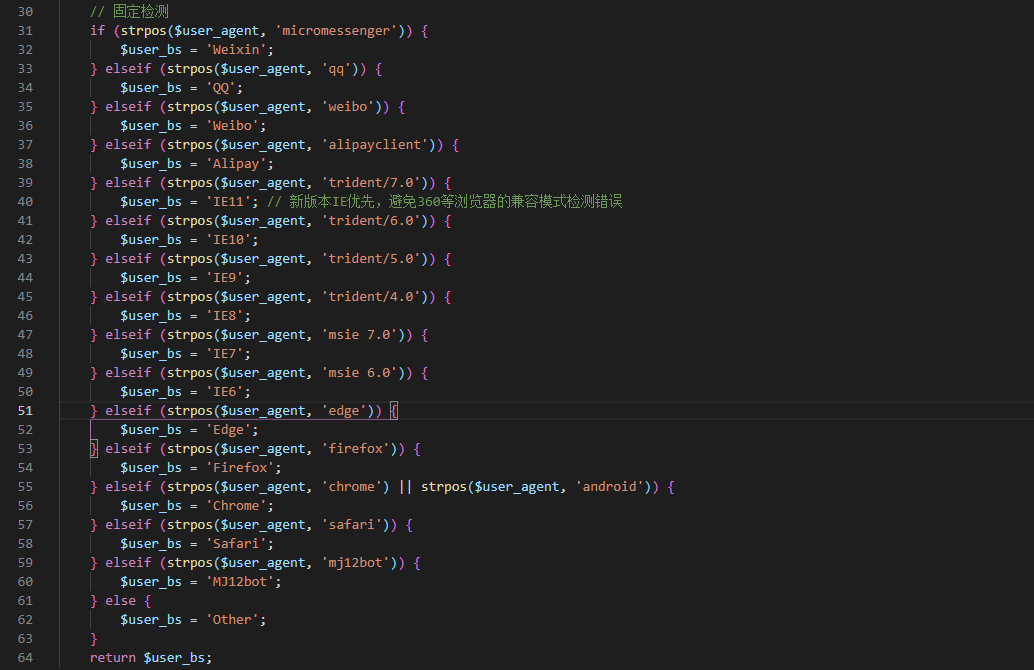Click the 'if' keyword on line 31
Viewport: 1034px width, 670px height.
[98, 31]
